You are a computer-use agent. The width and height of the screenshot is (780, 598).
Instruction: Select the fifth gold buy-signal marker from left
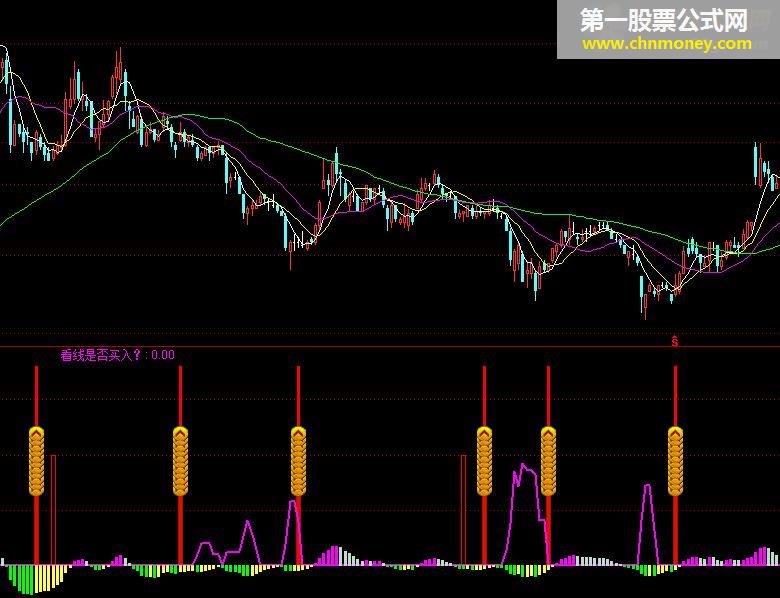tap(548, 461)
